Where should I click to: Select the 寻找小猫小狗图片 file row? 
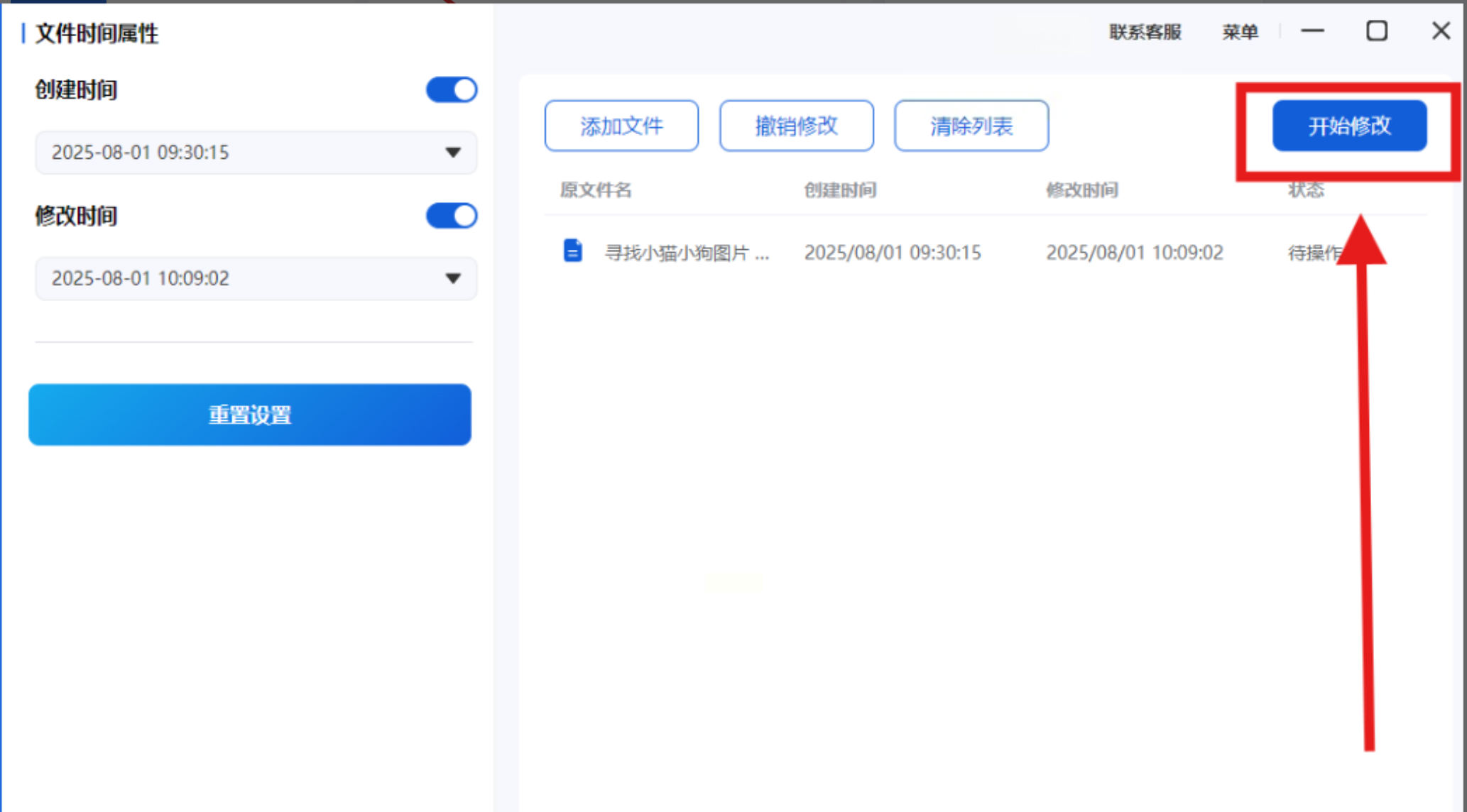(x=687, y=253)
